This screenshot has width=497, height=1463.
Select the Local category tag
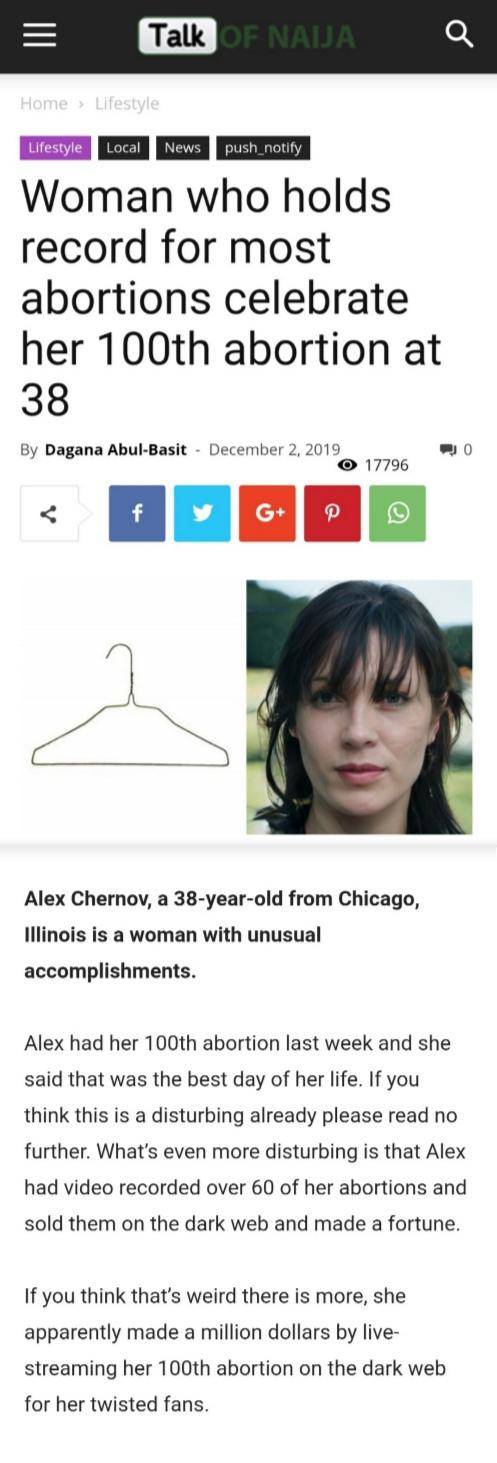click(x=123, y=148)
